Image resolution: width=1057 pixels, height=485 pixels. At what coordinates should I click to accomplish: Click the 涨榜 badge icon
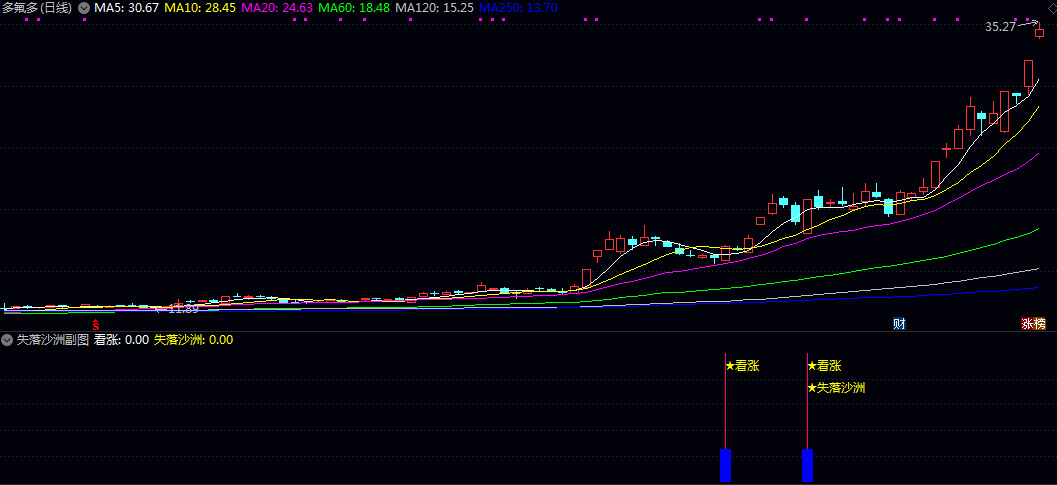[x=1033, y=324]
